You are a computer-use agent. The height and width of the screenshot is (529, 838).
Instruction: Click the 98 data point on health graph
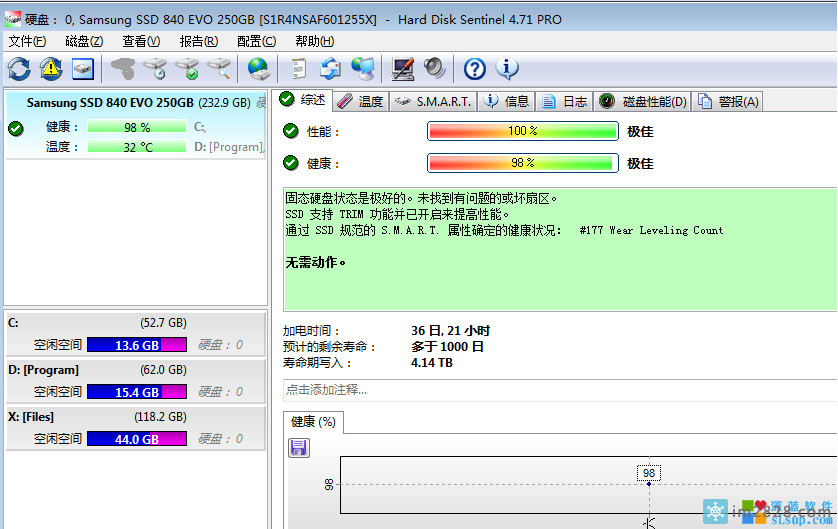click(649, 484)
